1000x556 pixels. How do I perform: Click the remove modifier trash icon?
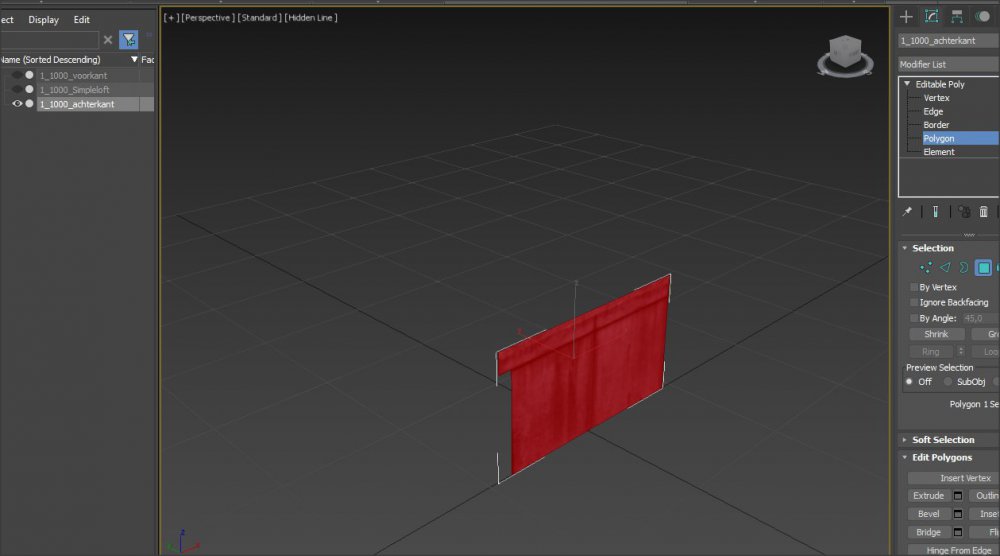pyautogui.click(x=984, y=212)
